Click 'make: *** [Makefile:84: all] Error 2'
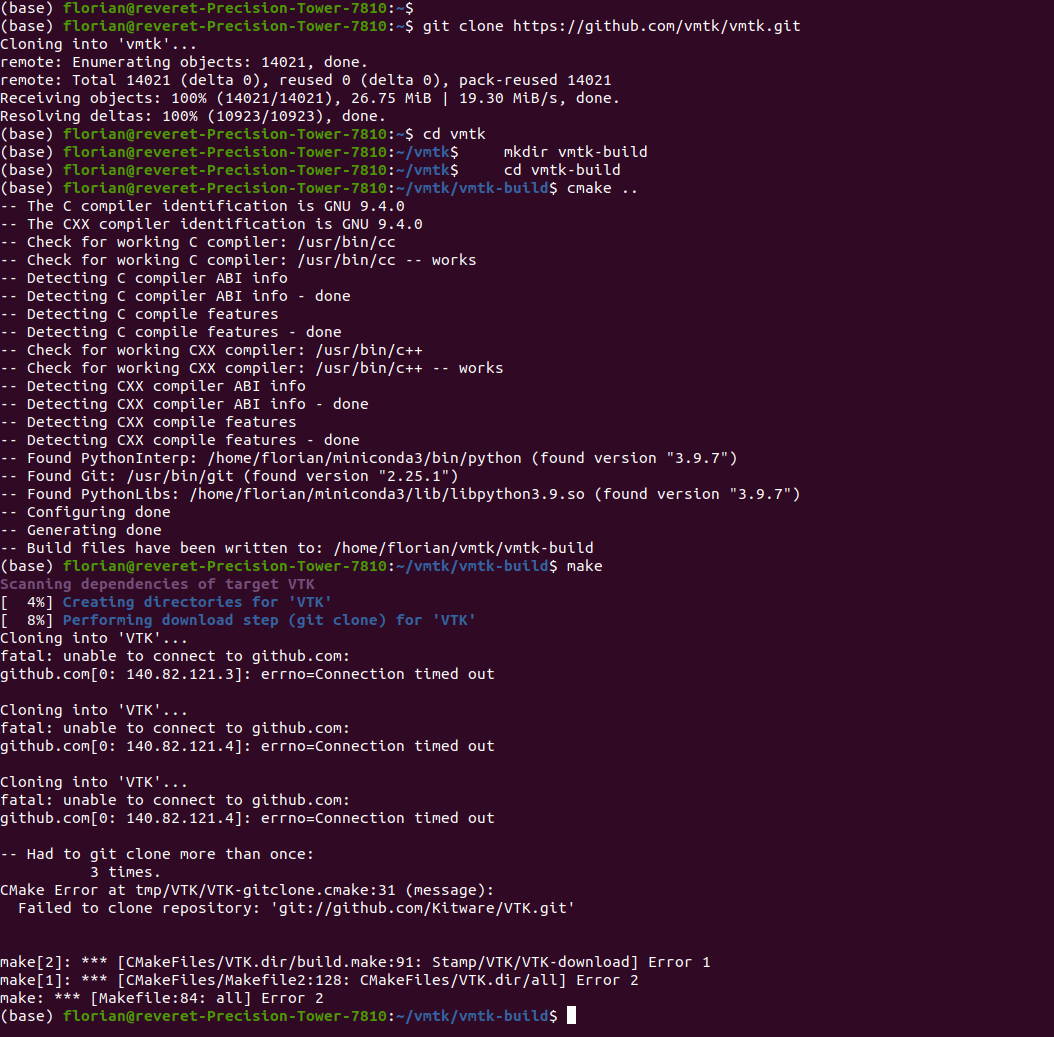This screenshot has height=1037, width=1054. point(162,999)
